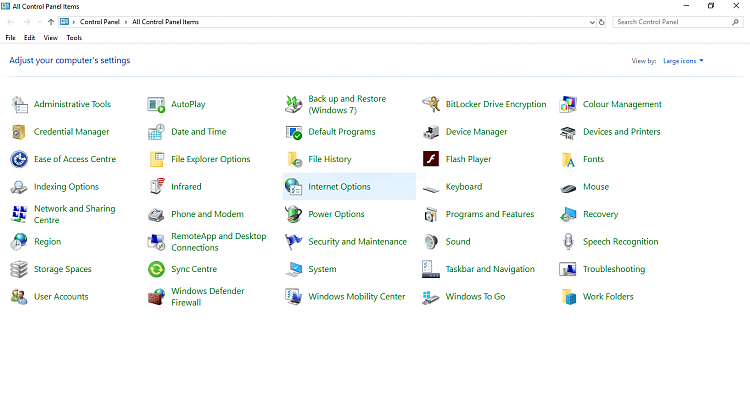Open the Device Manager icon
The image size is (750, 400).
pos(431,132)
